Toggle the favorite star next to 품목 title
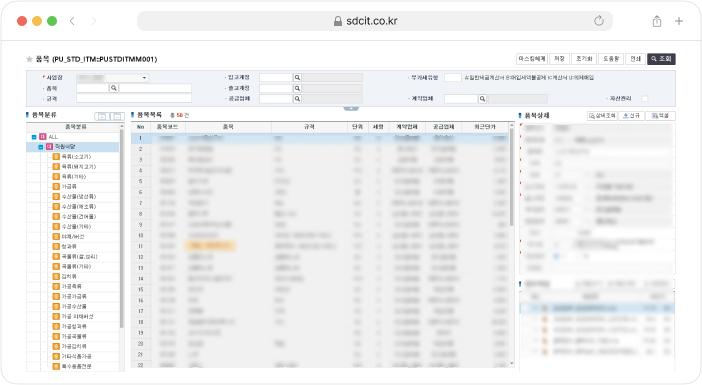 click(30, 59)
